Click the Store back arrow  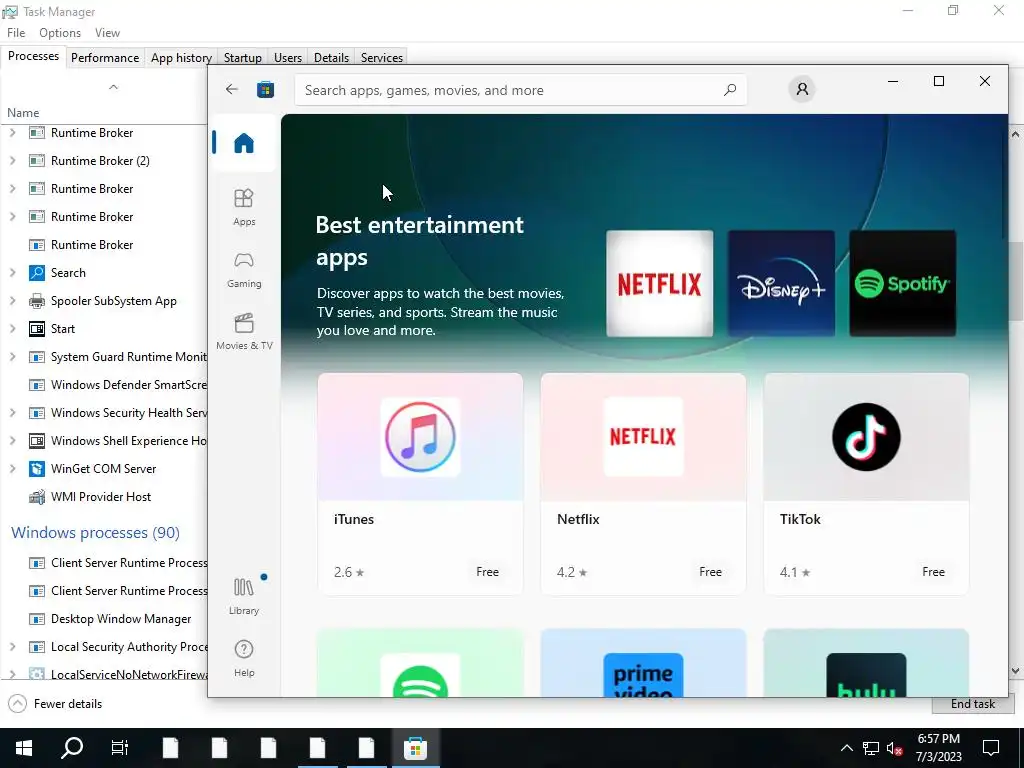(x=232, y=89)
